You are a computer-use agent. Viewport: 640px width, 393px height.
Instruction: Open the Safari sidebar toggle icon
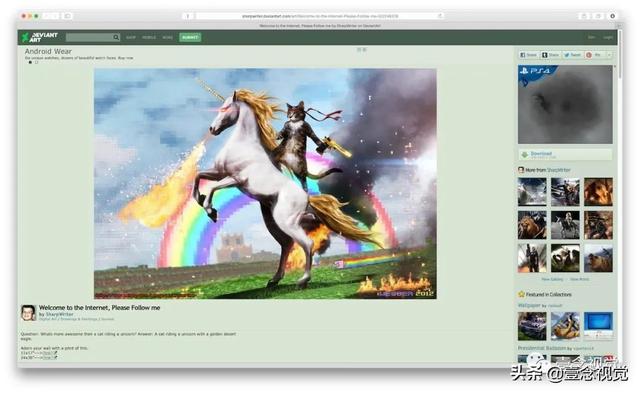click(68, 16)
